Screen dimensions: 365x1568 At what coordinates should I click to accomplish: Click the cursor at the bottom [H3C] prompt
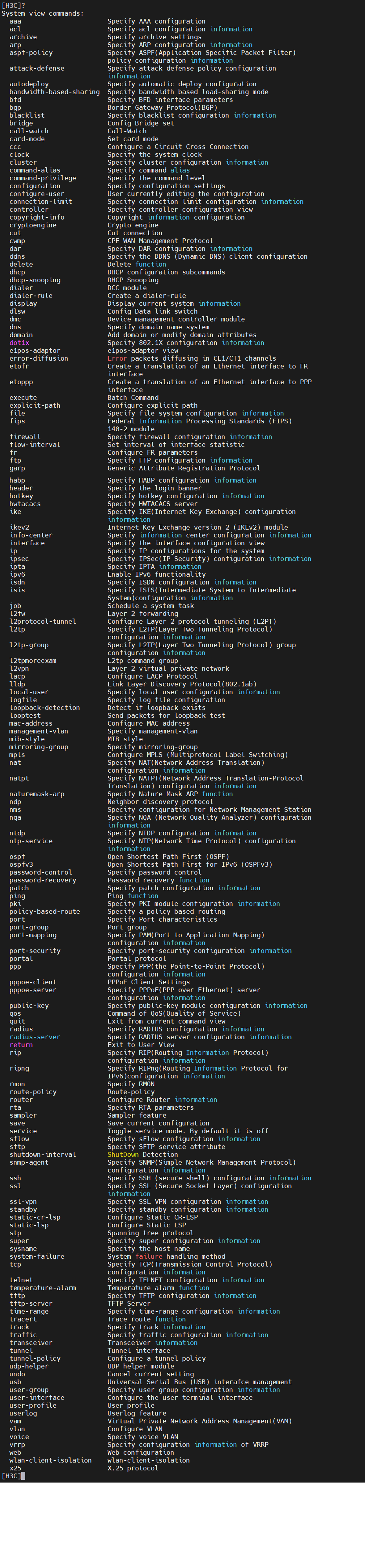[23, 1475]
